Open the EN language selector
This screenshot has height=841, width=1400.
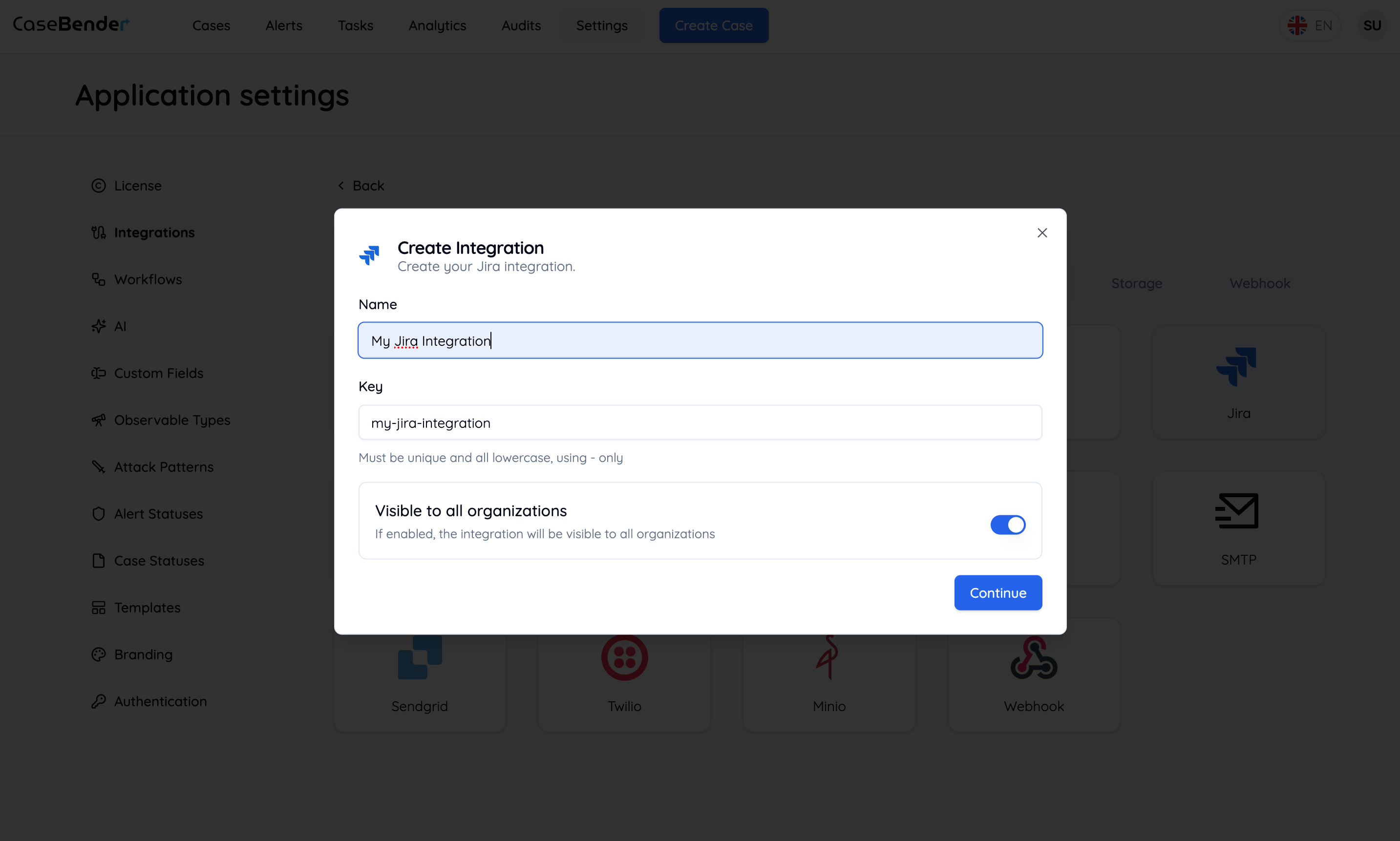coord(1310,25)
